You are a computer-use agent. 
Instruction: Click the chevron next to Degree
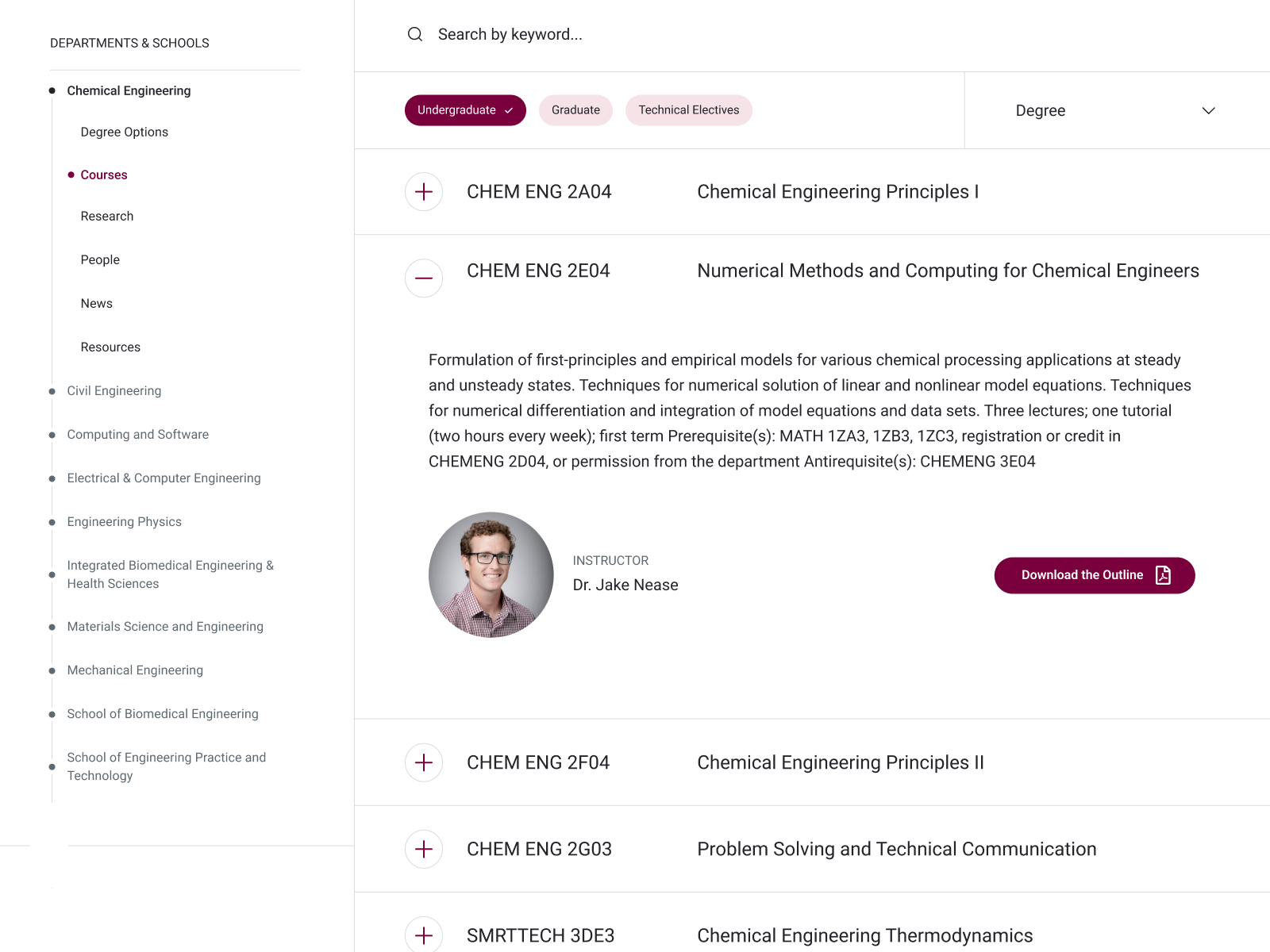[1209, 110]
